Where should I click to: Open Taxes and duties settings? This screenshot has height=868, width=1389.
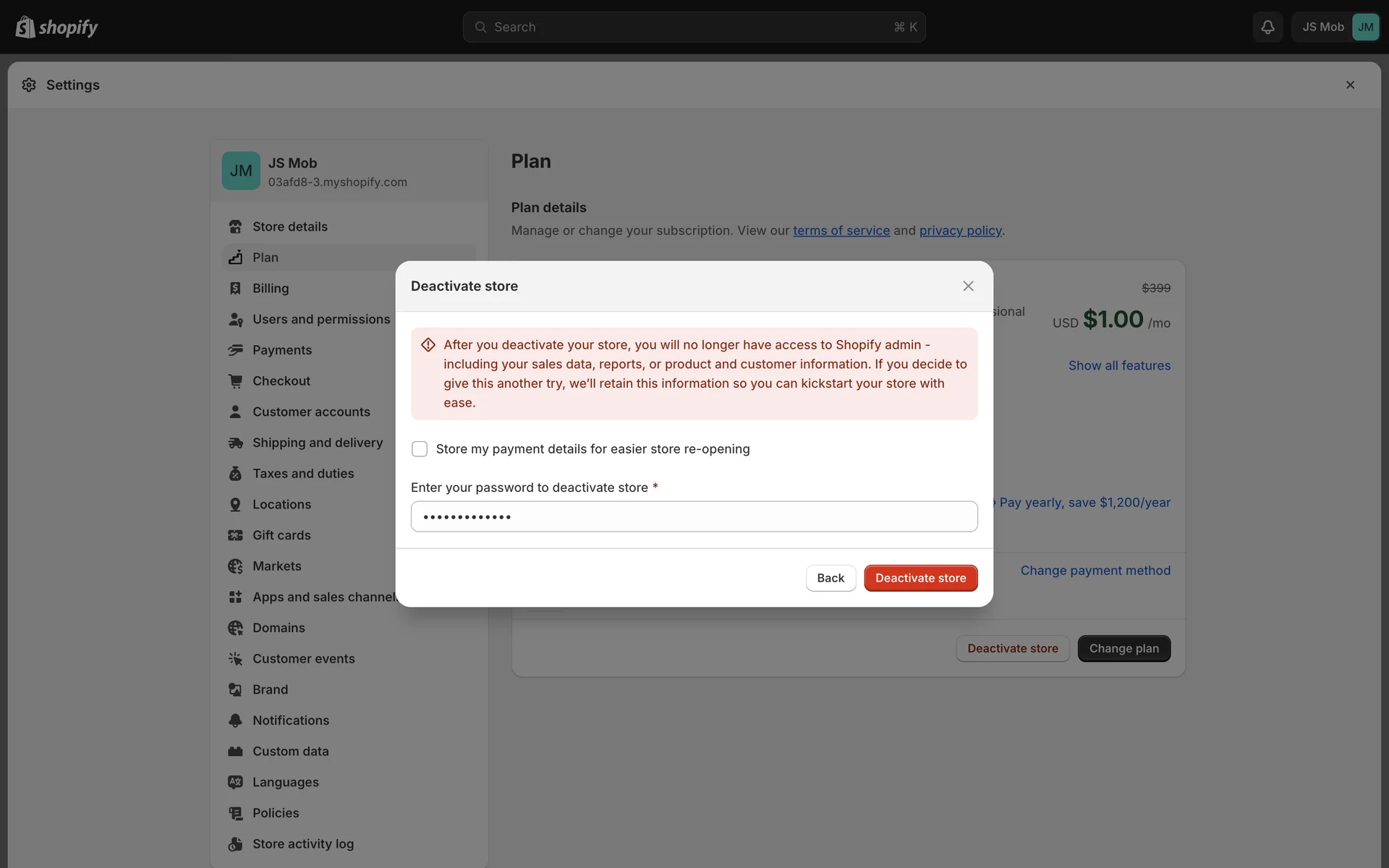tap(303, 474)
